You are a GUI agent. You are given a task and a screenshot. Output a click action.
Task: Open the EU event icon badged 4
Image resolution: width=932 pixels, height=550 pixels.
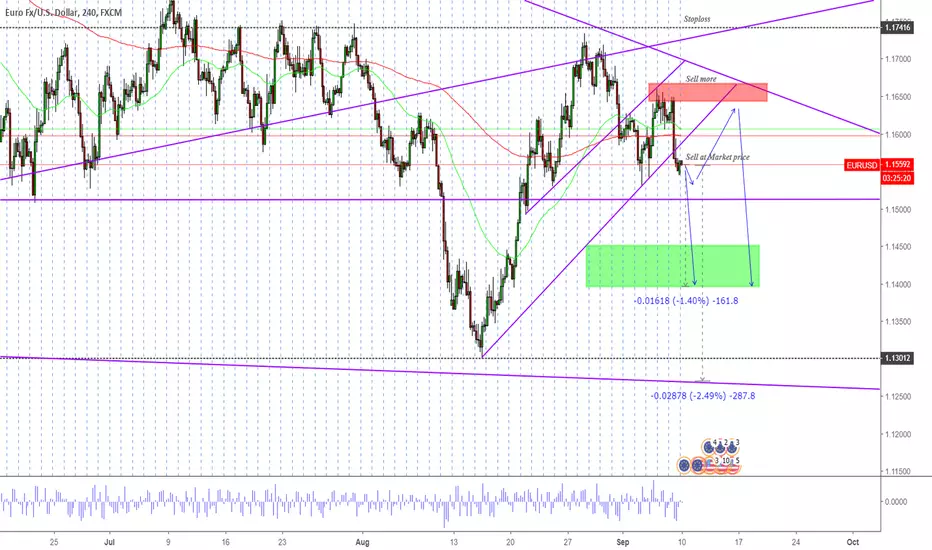(709, 447)
